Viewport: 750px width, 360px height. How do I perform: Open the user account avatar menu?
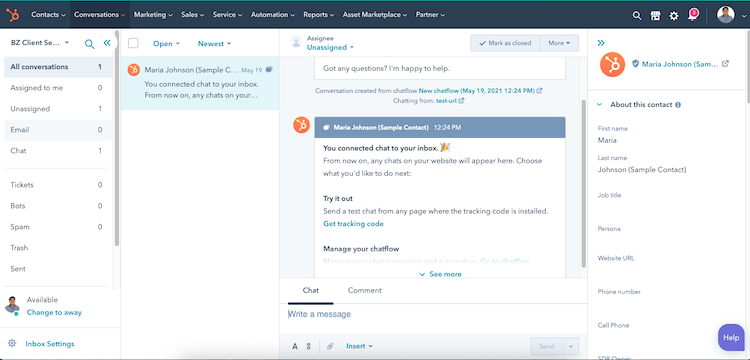coord(731,15)
